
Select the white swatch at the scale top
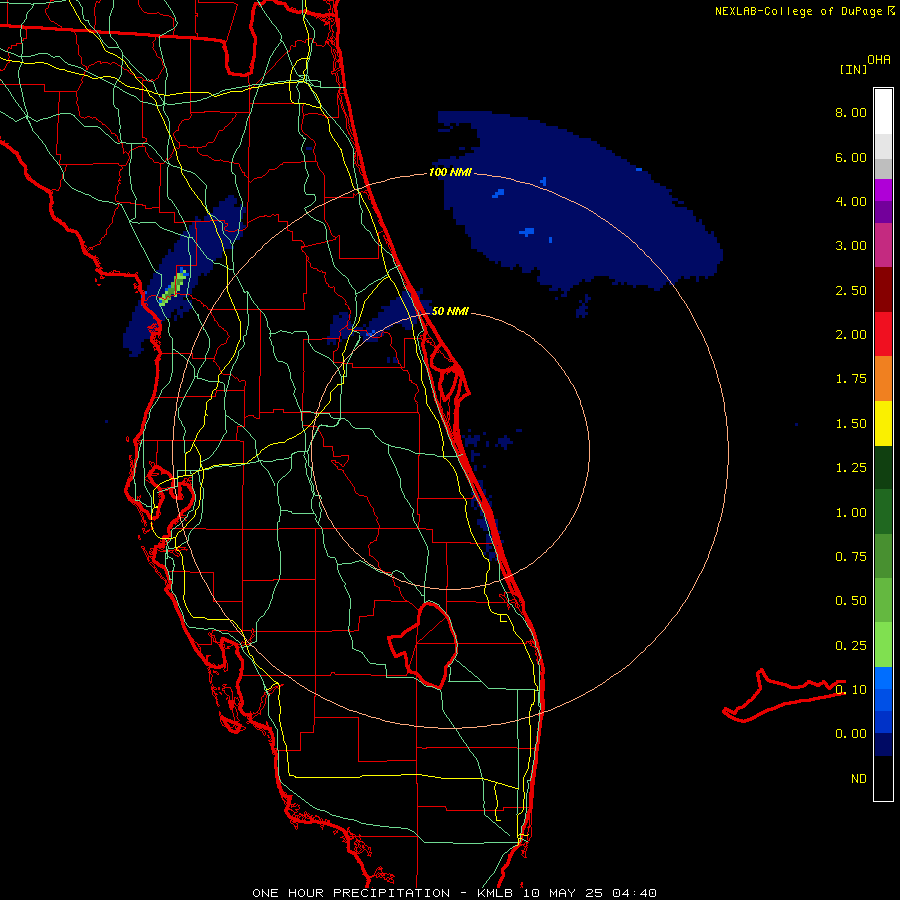pos(883,111)
